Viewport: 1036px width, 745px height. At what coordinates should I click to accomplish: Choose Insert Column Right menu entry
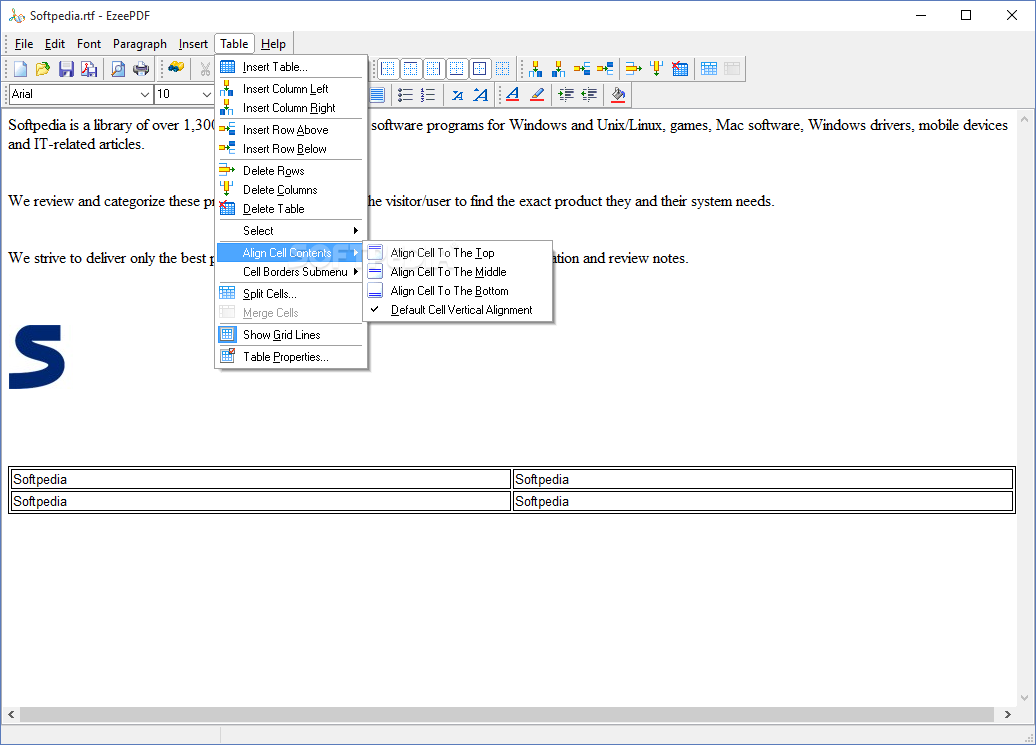pos(291,108)
